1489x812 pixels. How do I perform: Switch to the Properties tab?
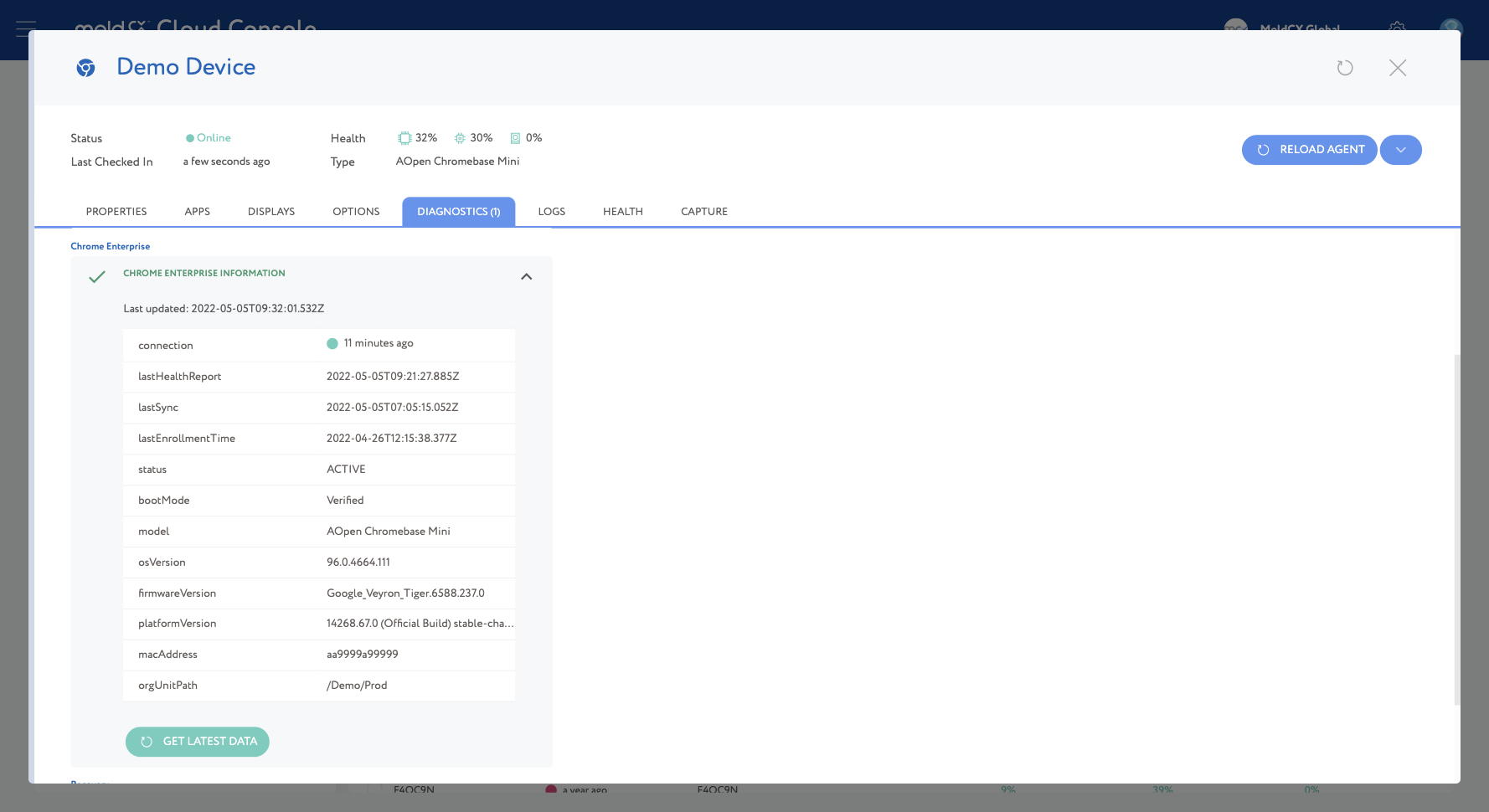(116, 212)
